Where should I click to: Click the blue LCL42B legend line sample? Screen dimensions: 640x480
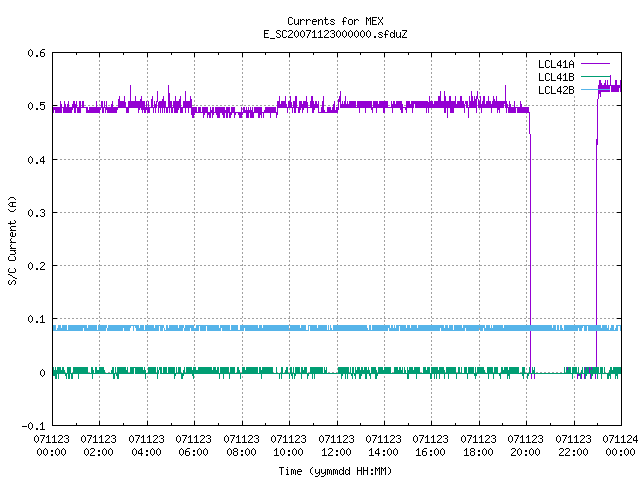[595, 90]
